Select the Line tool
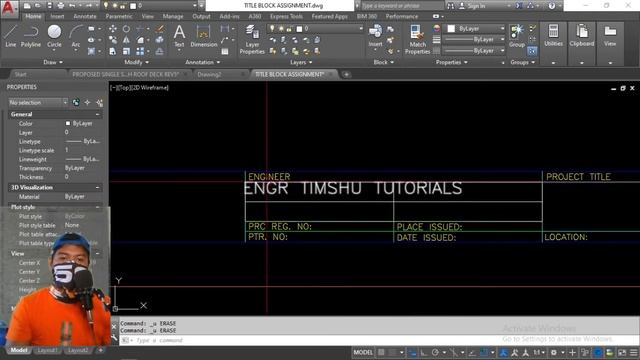Image resolution: width=640 pixels, height=360 pixels. click(11, 36)
